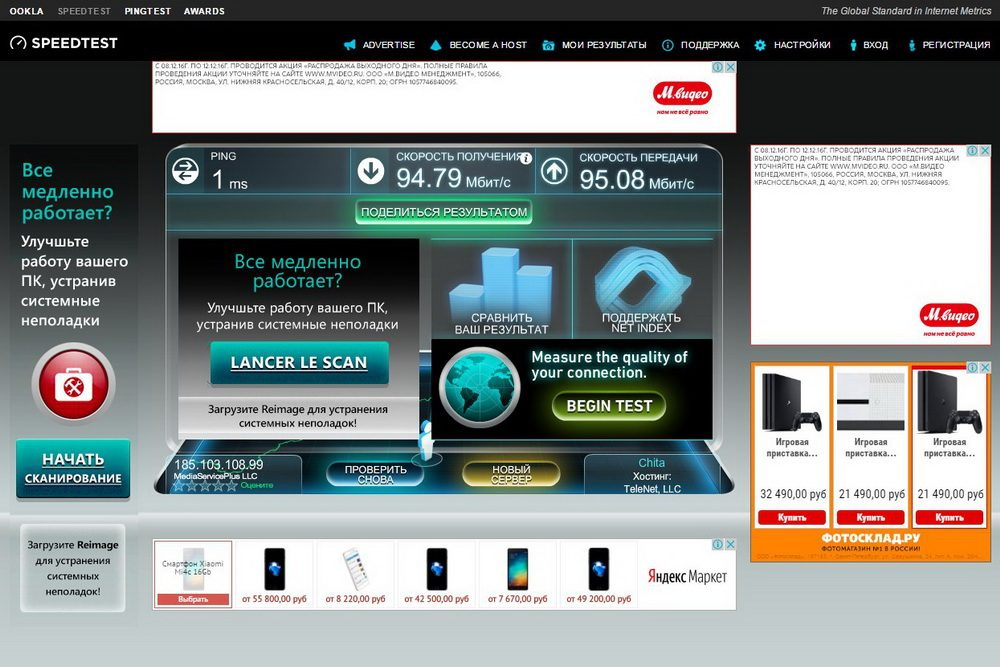This screenshot has width=1000, height=667.
Task: Click the Оцените rating link
Action: pos(257,485)
